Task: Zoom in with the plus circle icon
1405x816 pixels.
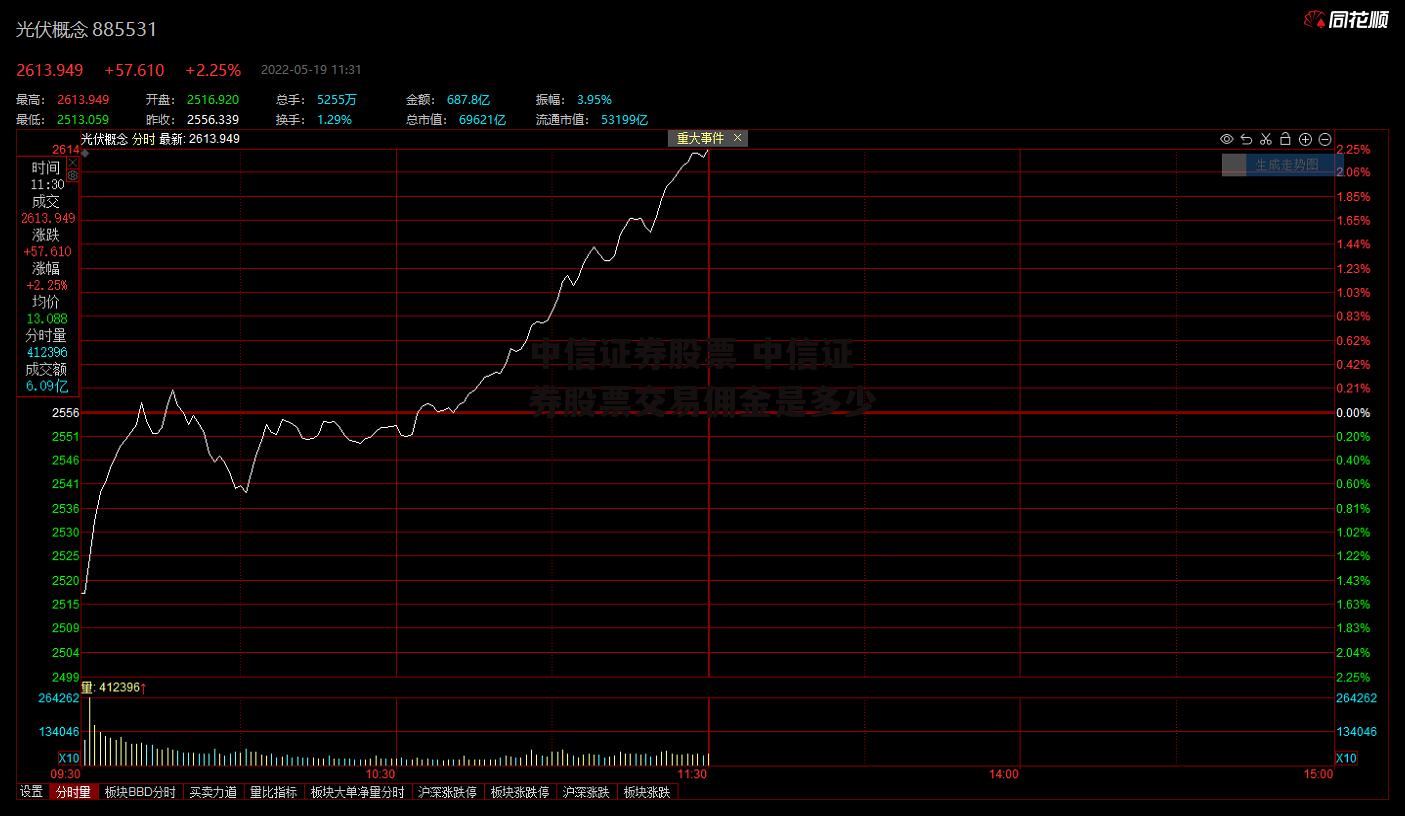Action: click(1305, 139)
